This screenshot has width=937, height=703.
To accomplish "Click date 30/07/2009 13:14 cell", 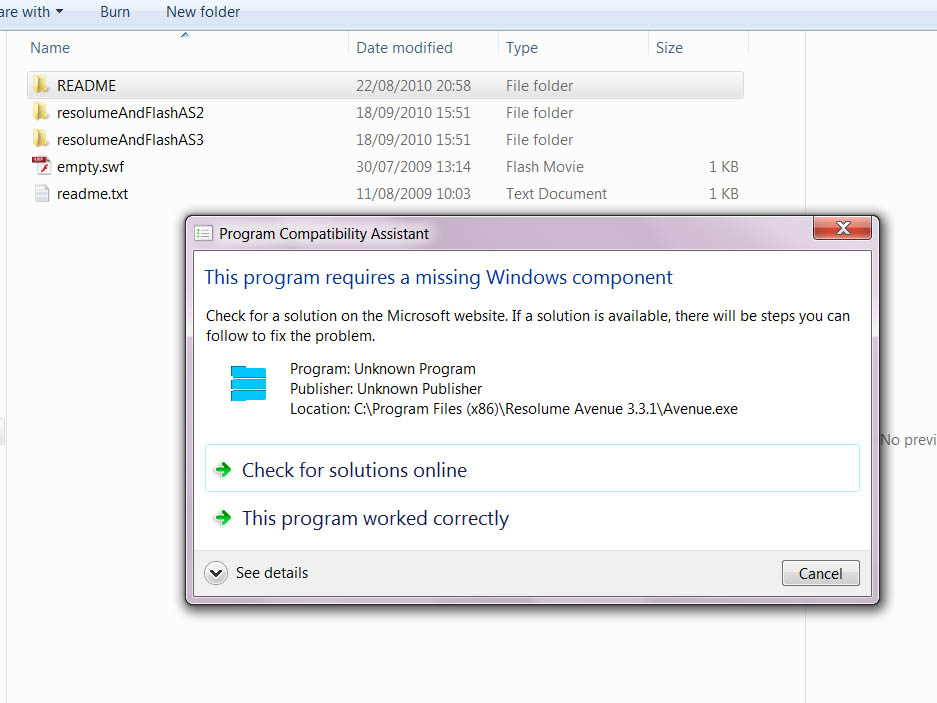I will click(414, 167).
